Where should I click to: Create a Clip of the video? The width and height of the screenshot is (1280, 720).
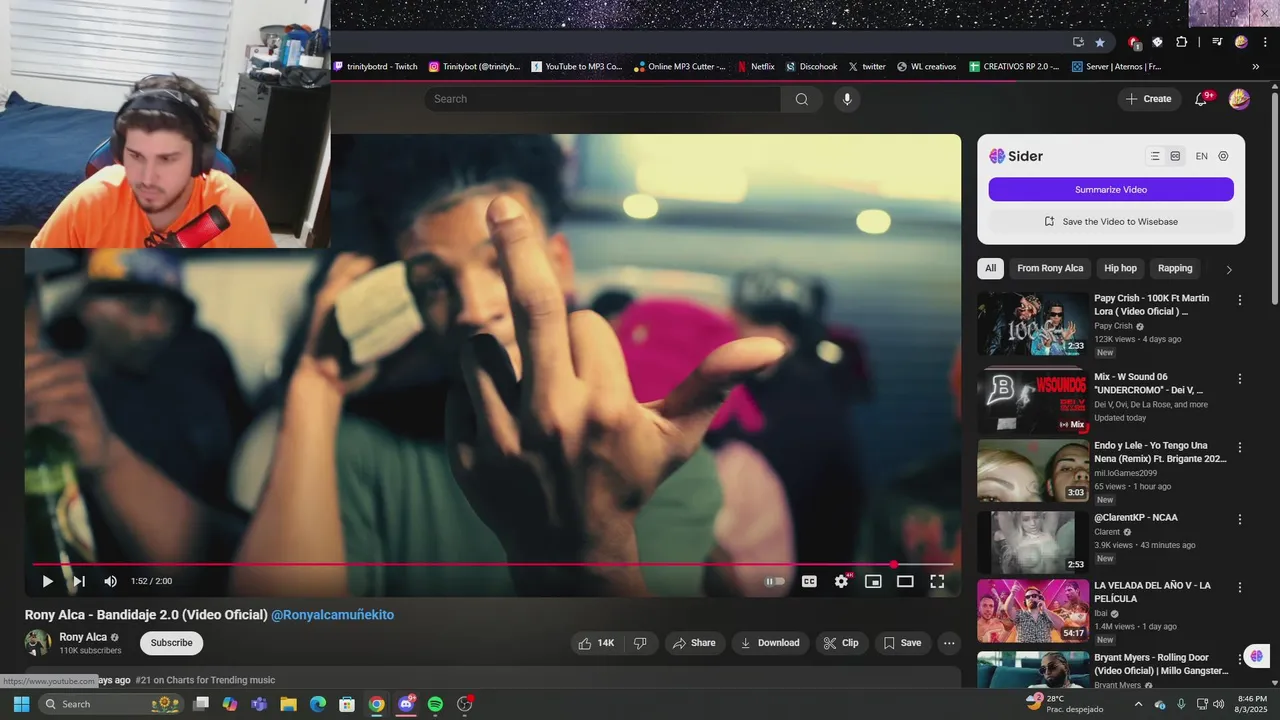pos(841,643)
